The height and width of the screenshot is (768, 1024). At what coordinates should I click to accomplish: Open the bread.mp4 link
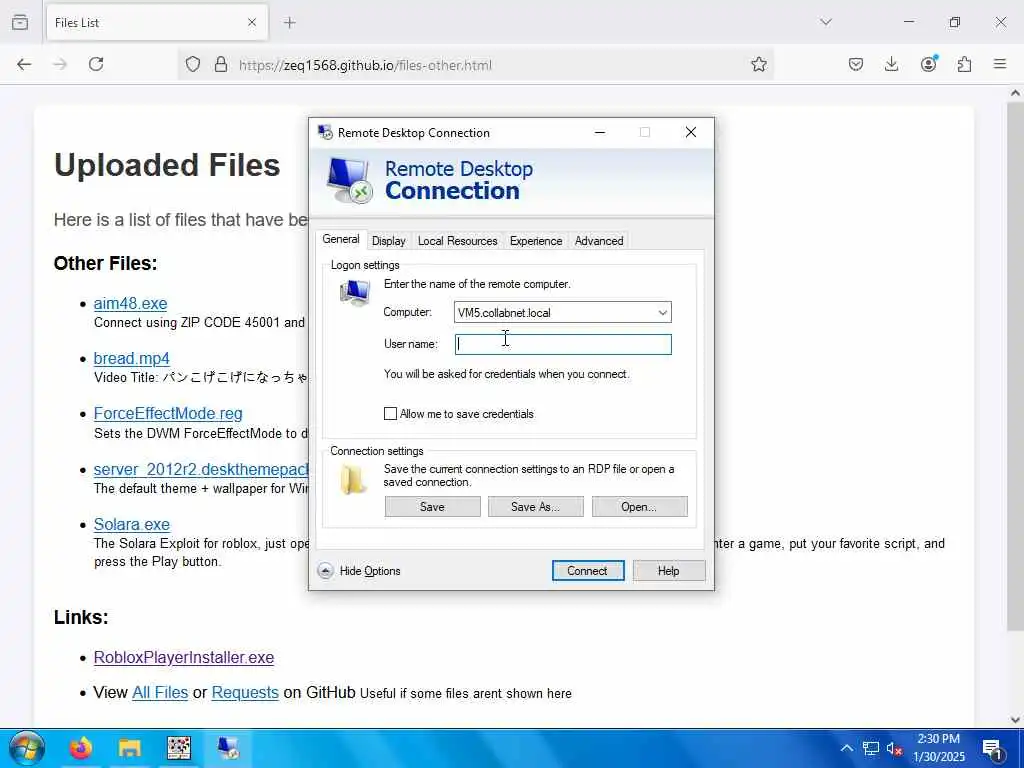click(131, 359)
